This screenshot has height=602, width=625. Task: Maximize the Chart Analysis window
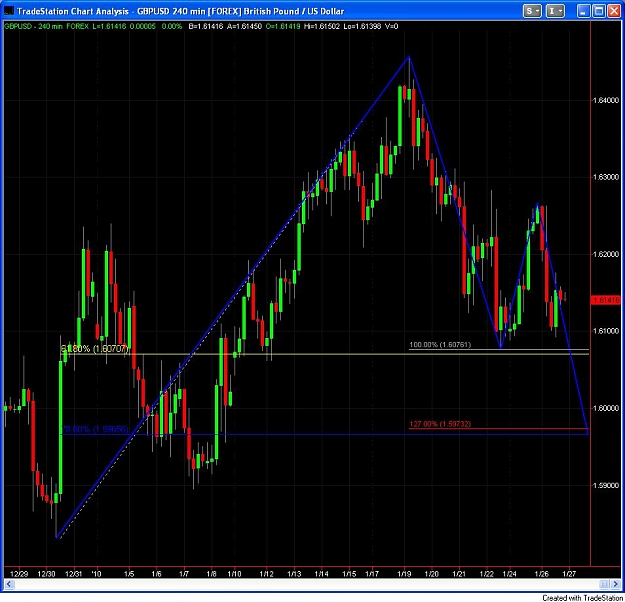click(x=599, y=11)
